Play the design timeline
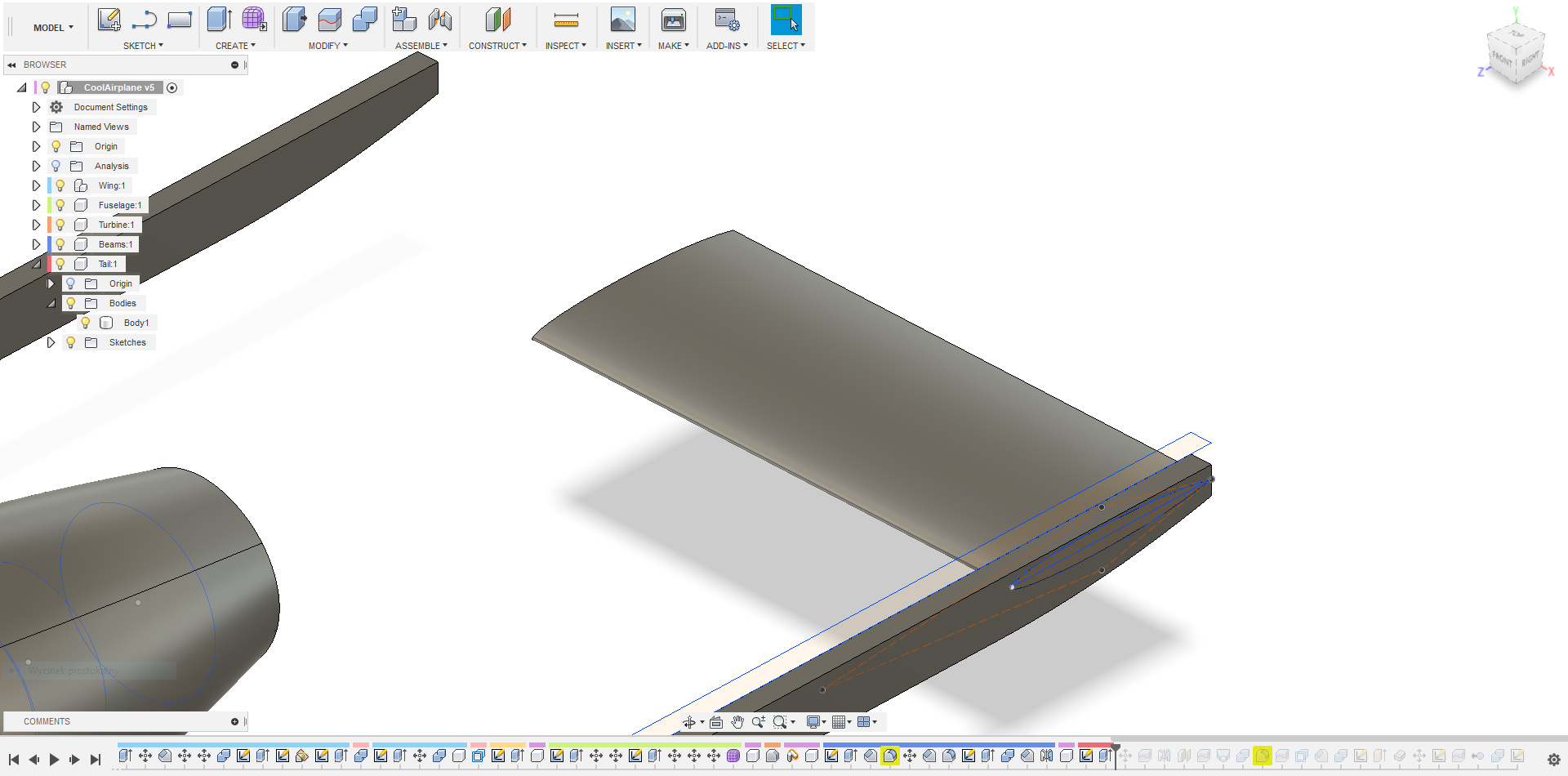1568x776 pixels. (54, 760)
